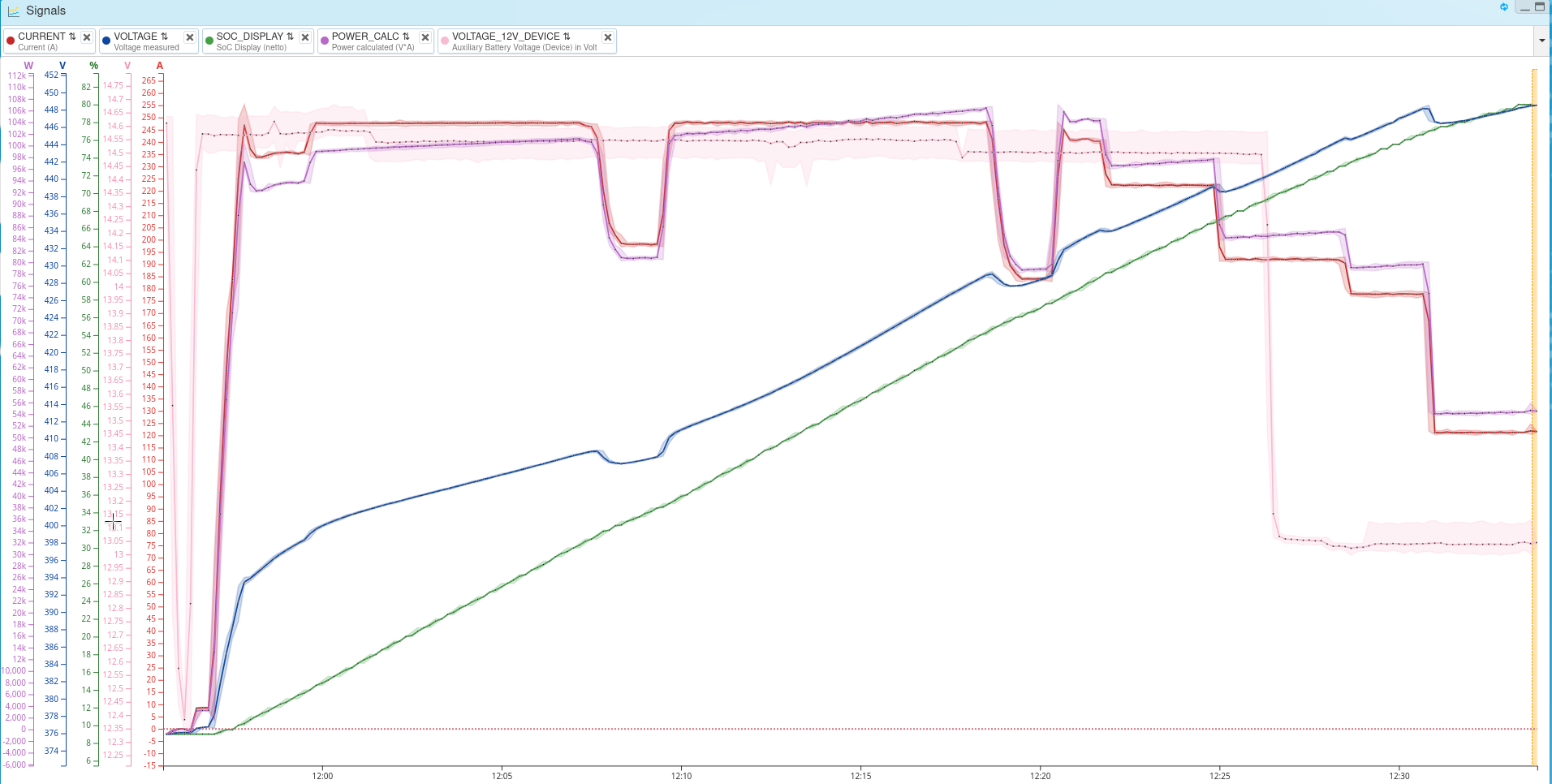Click the red CURRENT color dot
This screenshot has height=784, width=1552.
11,41
